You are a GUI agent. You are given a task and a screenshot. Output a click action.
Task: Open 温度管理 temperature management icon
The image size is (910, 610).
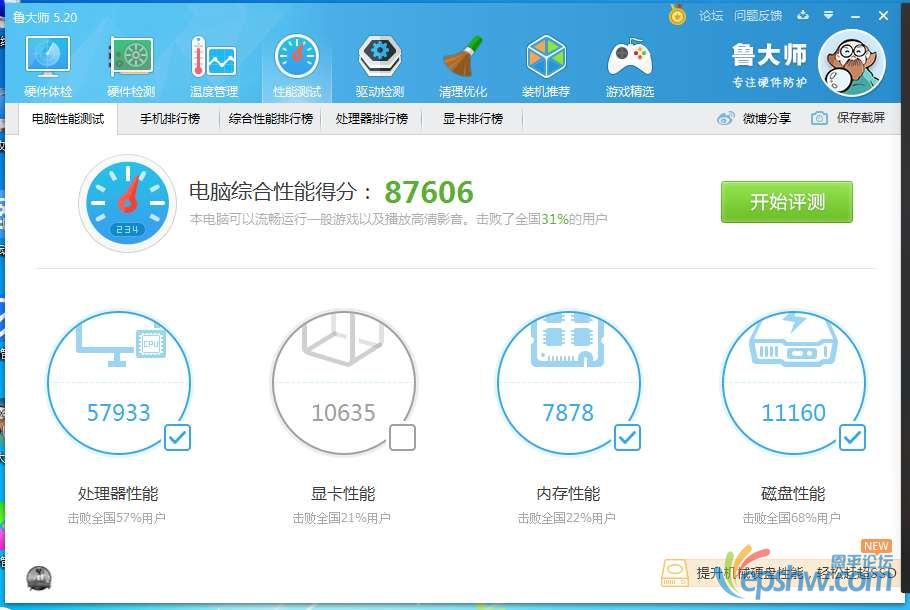(214, 56)
